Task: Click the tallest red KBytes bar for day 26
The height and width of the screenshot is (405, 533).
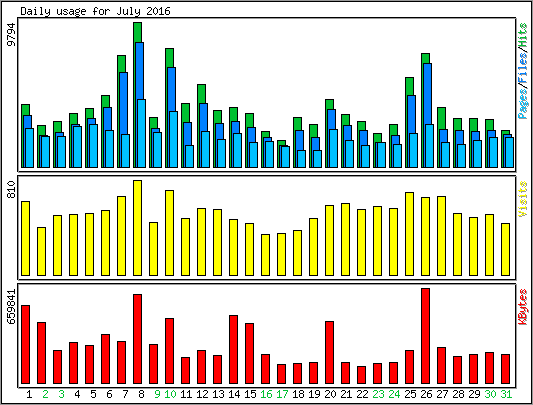Action: (425, 336)
